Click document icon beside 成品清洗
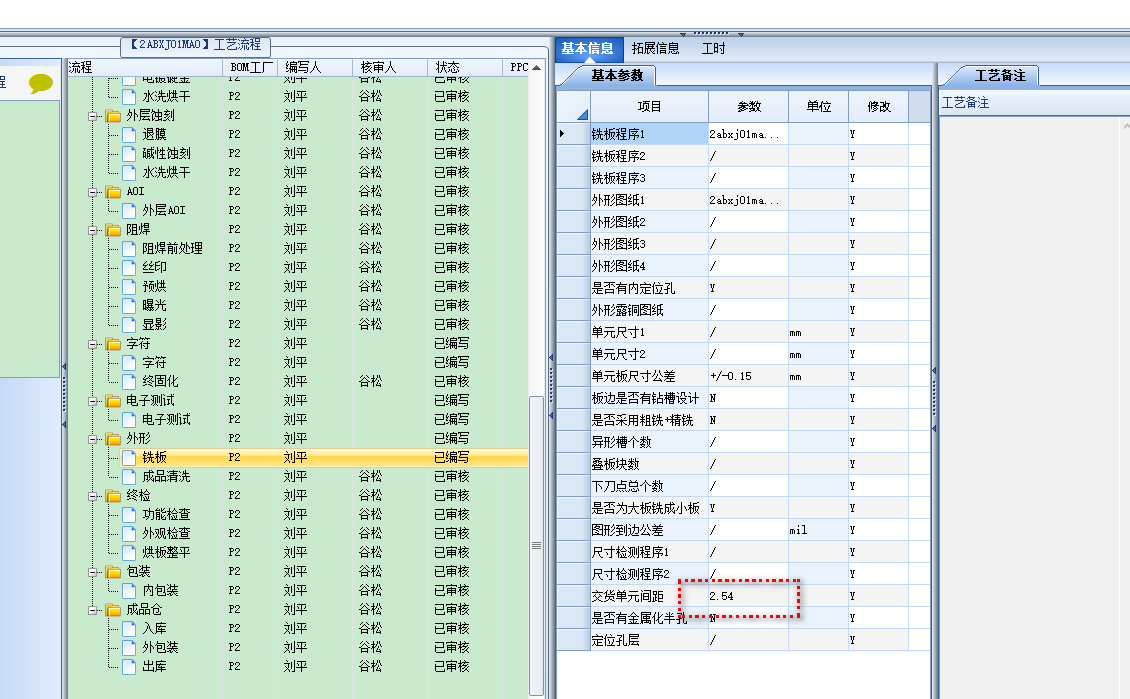 tap(129, 477)
